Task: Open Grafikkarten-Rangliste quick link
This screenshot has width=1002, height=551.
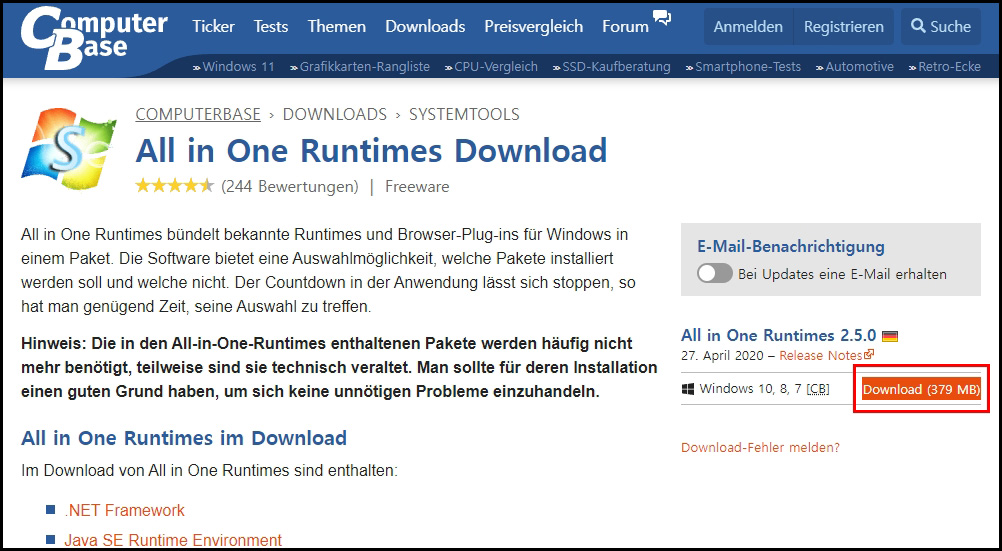Action: point(365,66)
